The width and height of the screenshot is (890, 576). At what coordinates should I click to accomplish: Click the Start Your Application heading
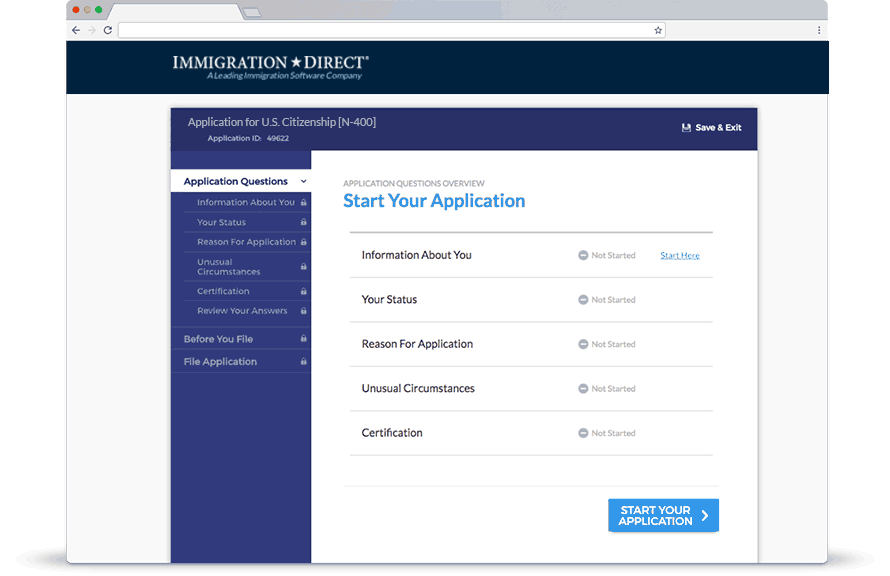click(x=434, y=201)
